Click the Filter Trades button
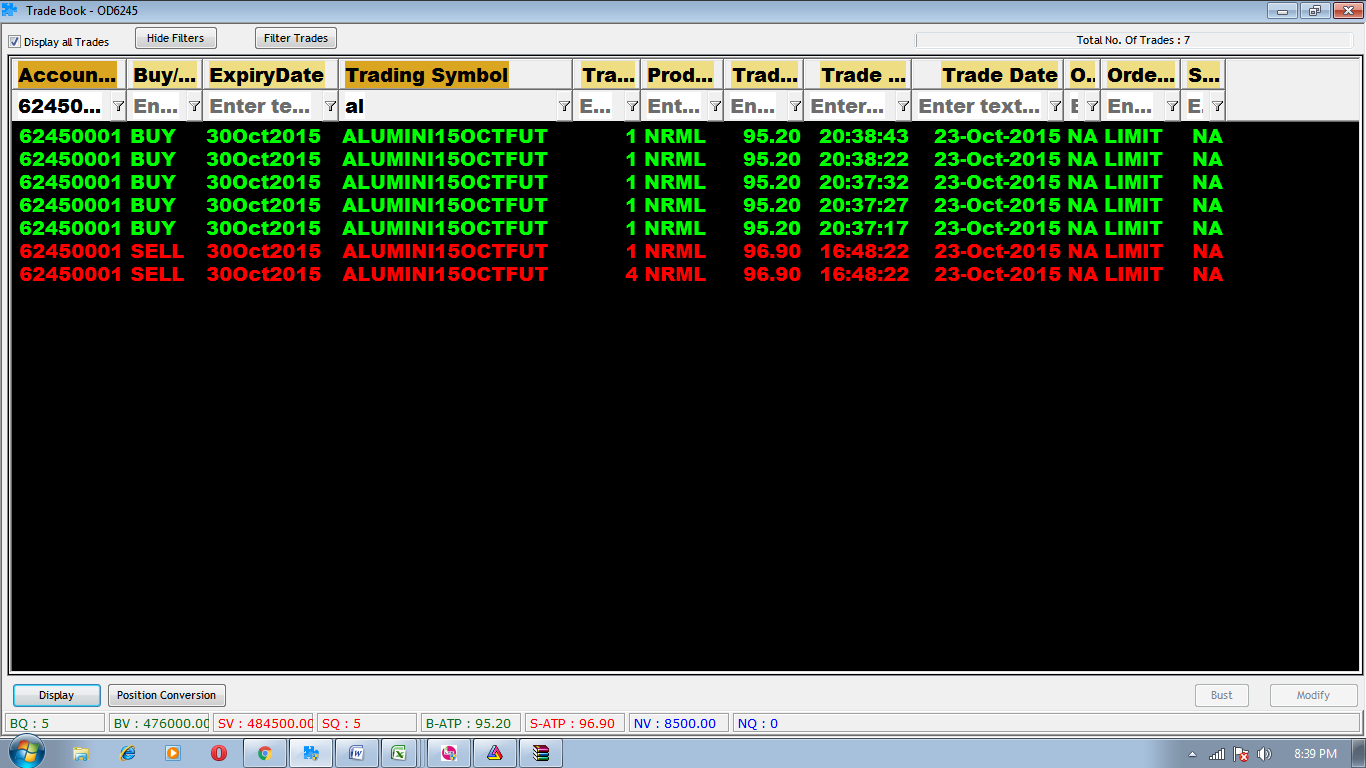The width and height of the screenshot is (1366, 768). point(296,38)
